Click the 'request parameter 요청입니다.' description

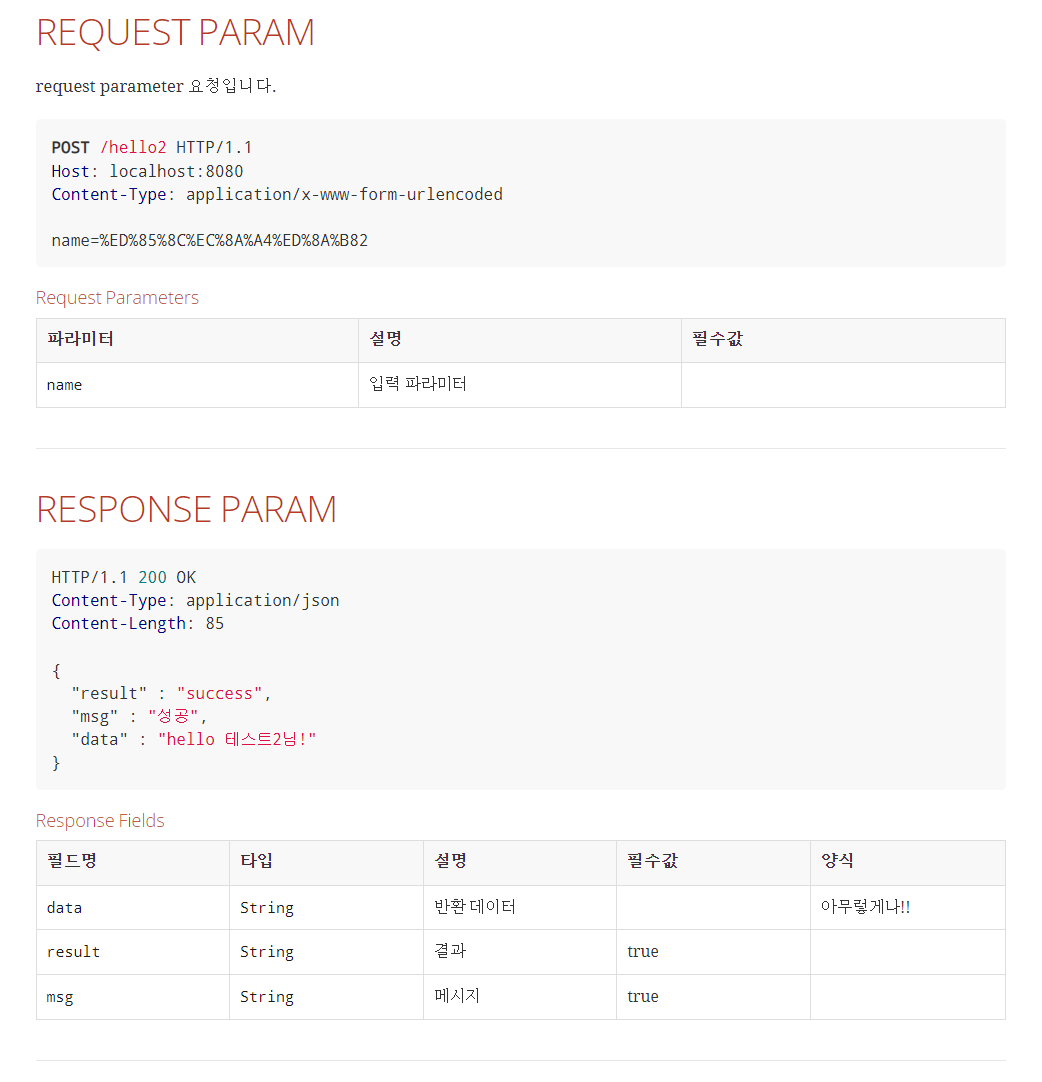(156, 86)
